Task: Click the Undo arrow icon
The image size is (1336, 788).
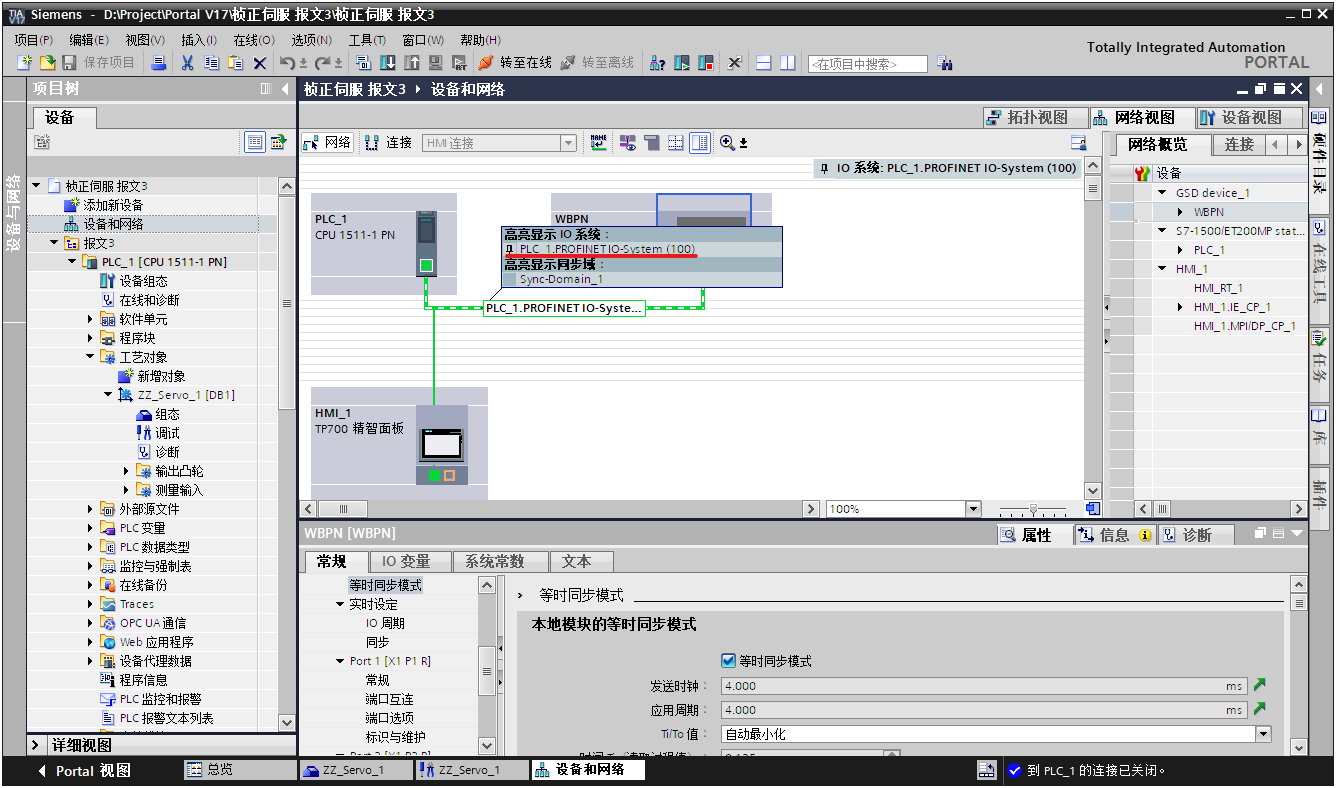Action: 286,63
